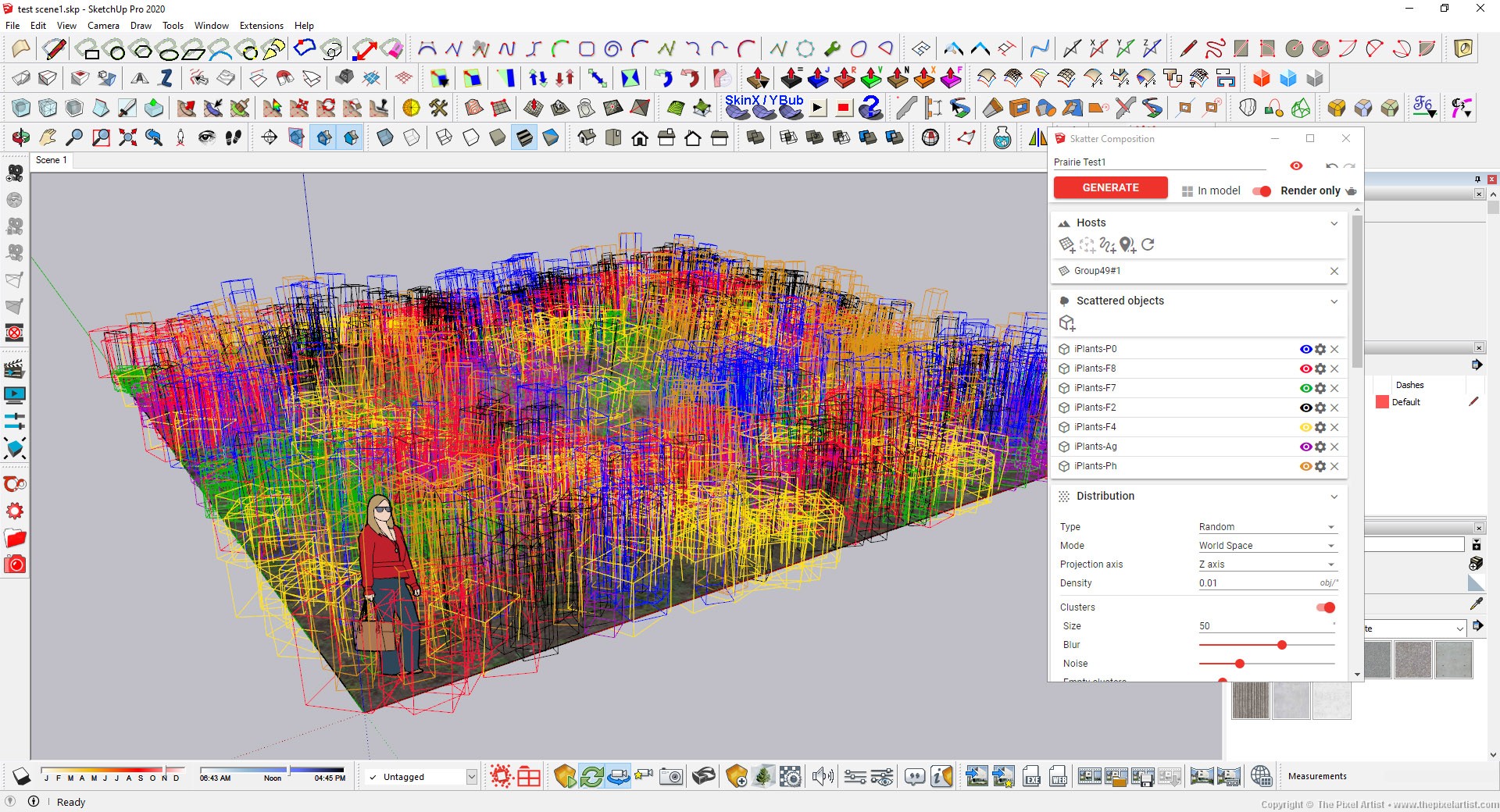1500x812 pixels.
Task: Click the add scattered object icon
Action: (1067, 323)
